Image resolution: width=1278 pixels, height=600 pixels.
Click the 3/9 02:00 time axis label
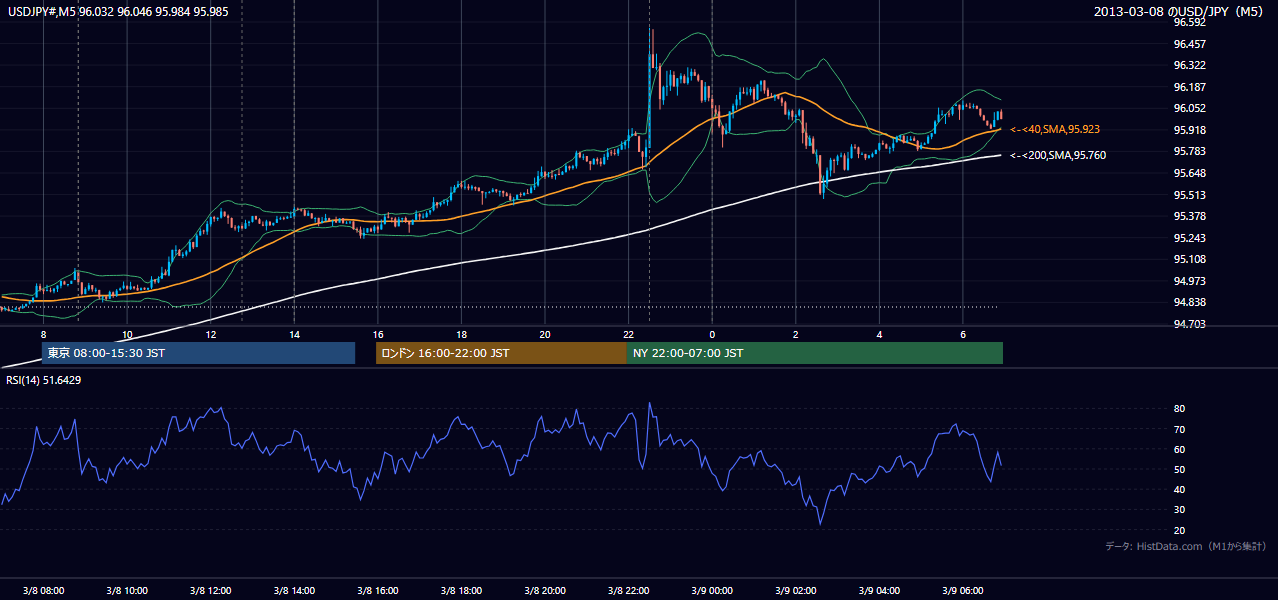(x=796, y=590)
